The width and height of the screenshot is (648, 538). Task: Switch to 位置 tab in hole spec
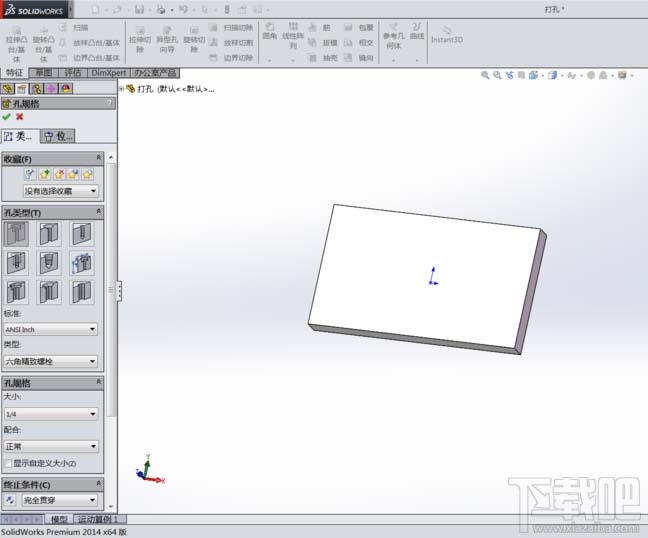pyautogui.click(x=58, y=136)
